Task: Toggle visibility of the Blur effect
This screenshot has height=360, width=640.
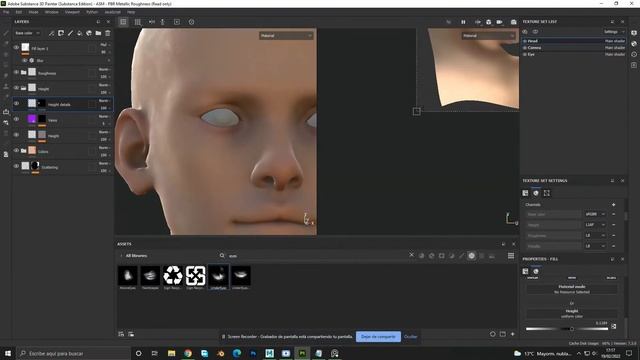Action: point(24,60)
